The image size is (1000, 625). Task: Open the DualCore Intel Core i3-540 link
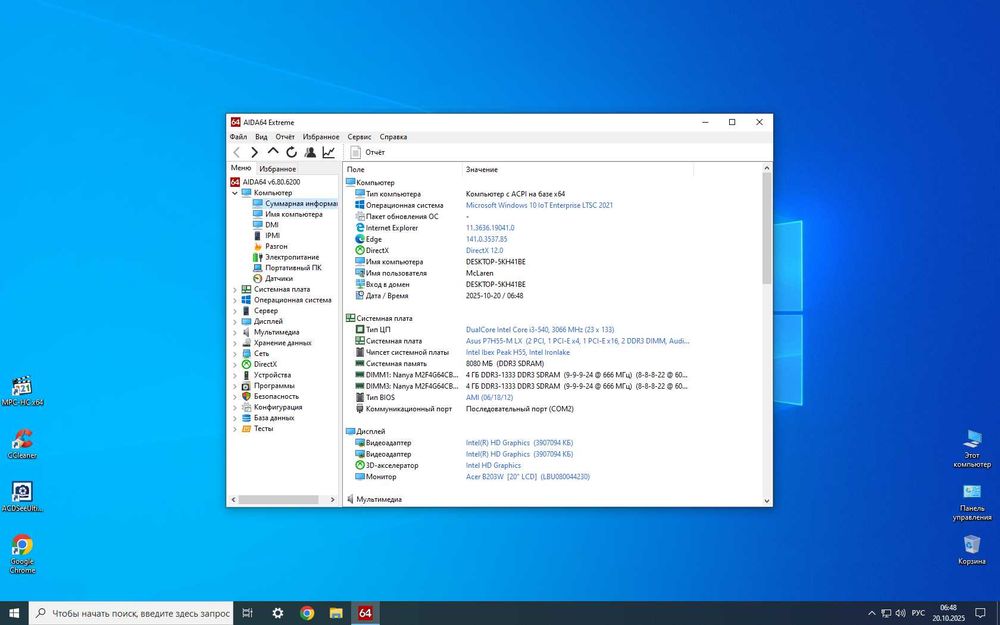[x=540, y=330]
